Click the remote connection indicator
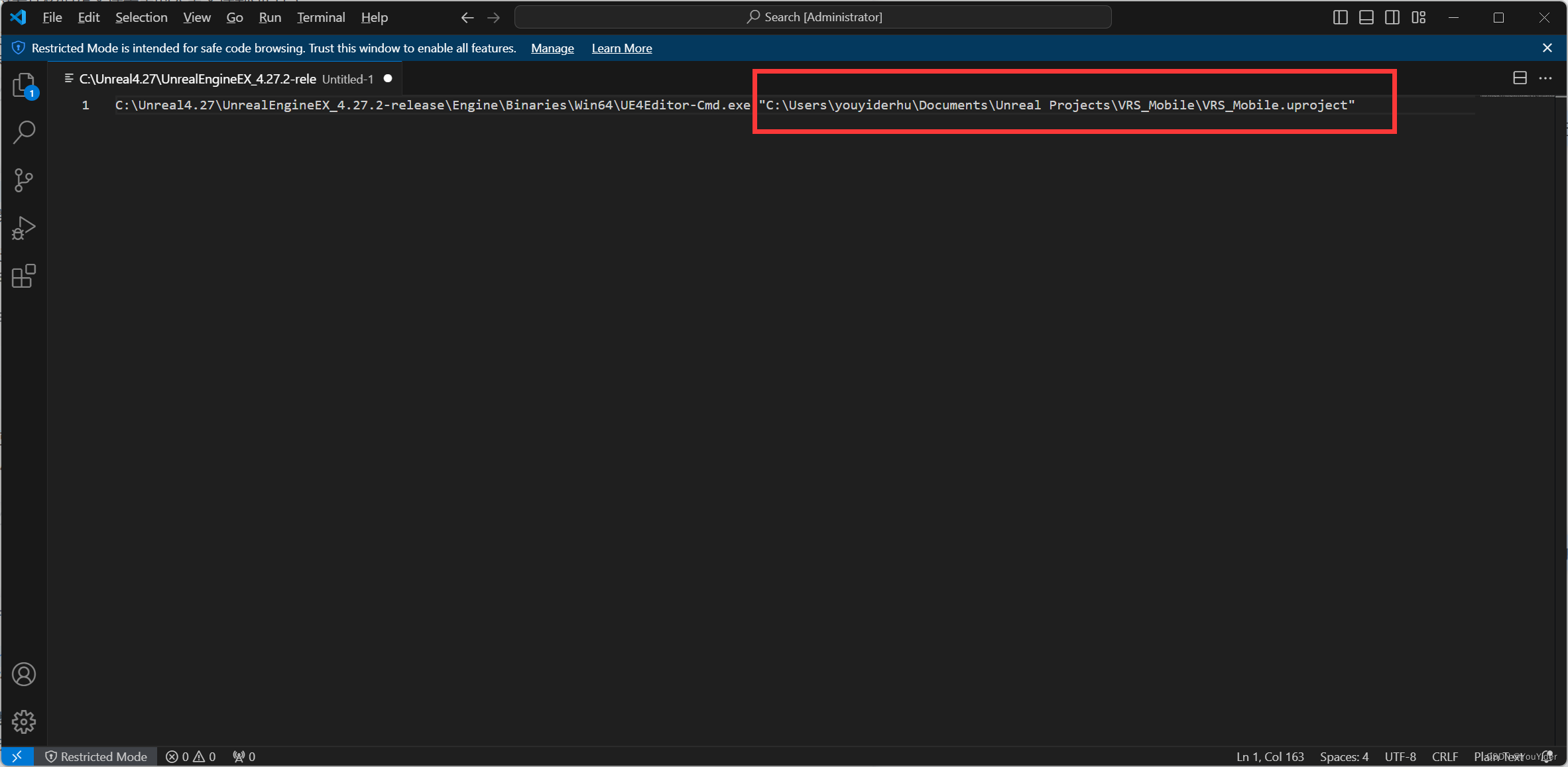The width and height of the screenshot is (1568, 767). (17, 756)
